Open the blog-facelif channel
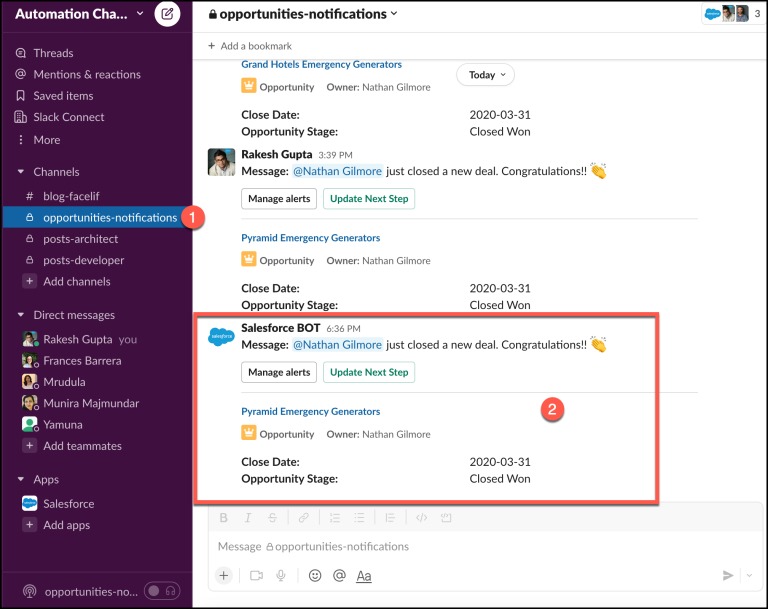Image resolution: width=768 pixels, height=609 pixels. (x=71, y=196)
